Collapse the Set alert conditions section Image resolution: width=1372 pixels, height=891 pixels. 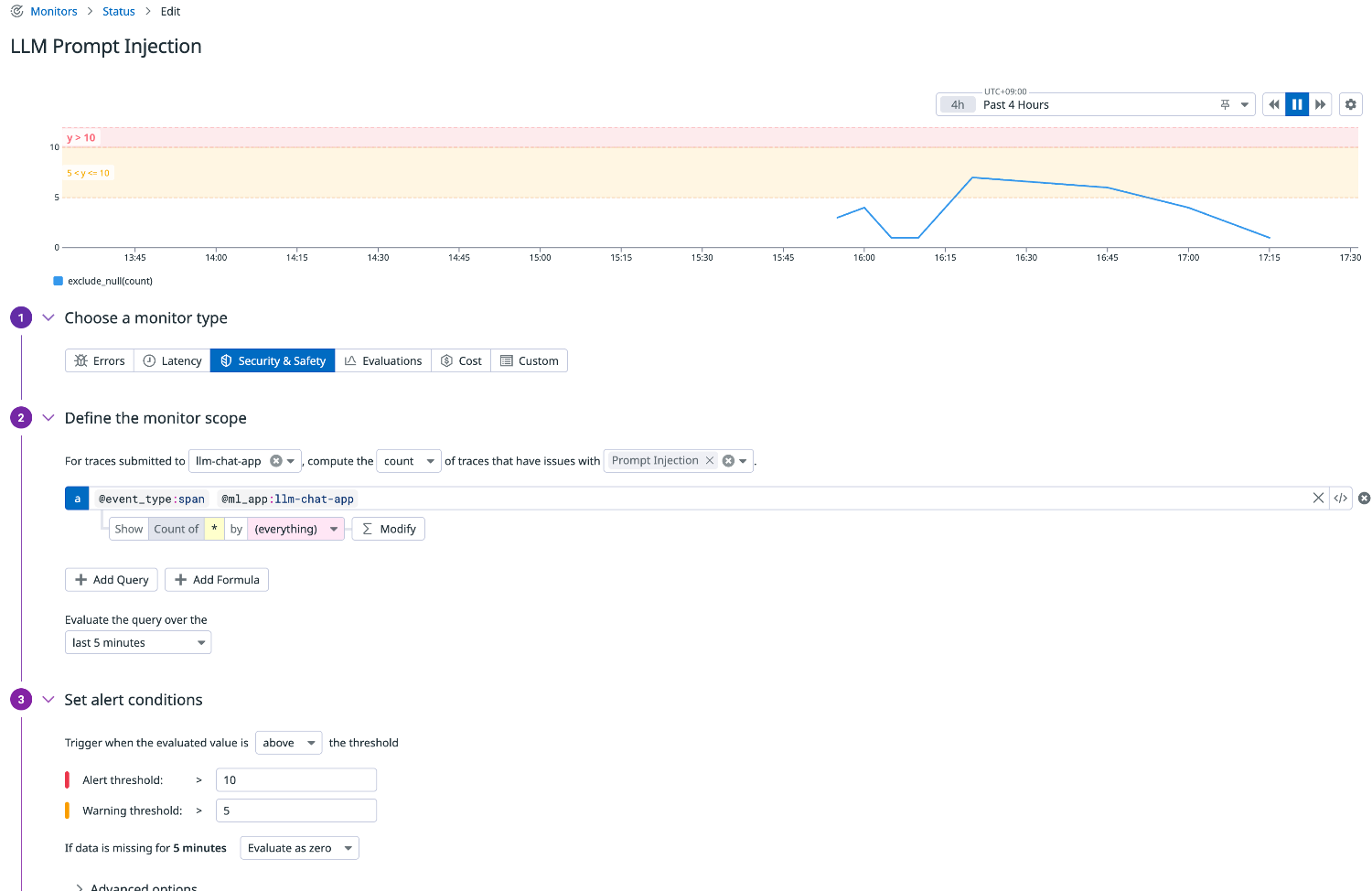point(48,700)
